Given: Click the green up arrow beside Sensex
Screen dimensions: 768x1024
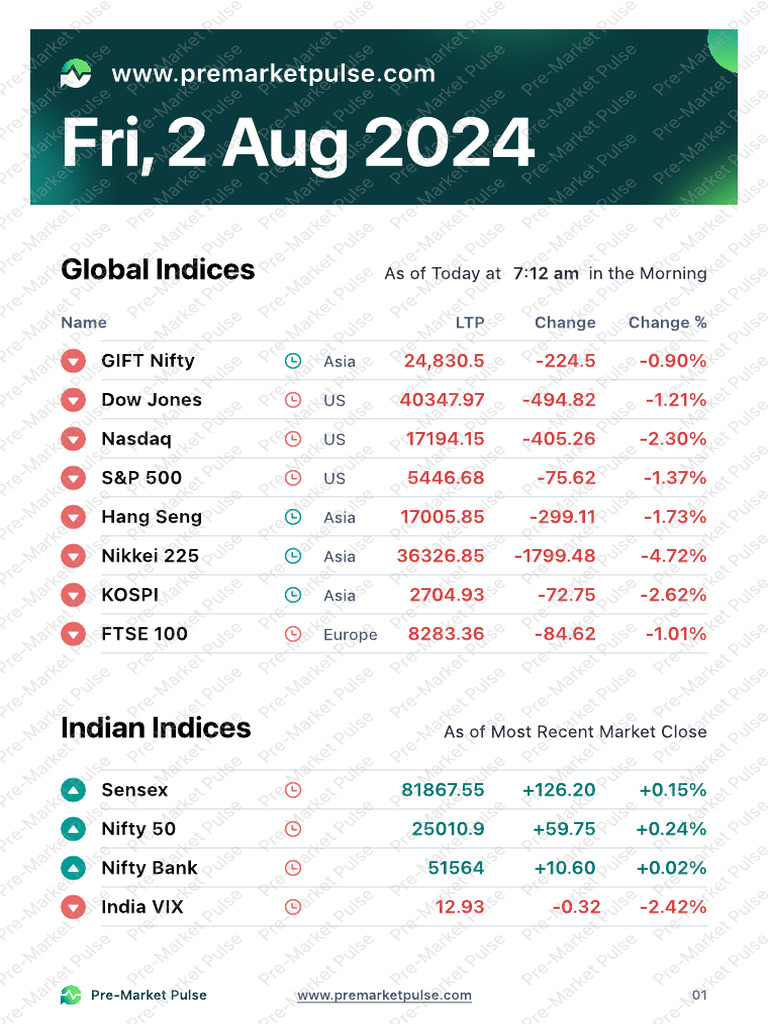Looking at the screenshot, I should pyautogui.click(x=73, y=790).
